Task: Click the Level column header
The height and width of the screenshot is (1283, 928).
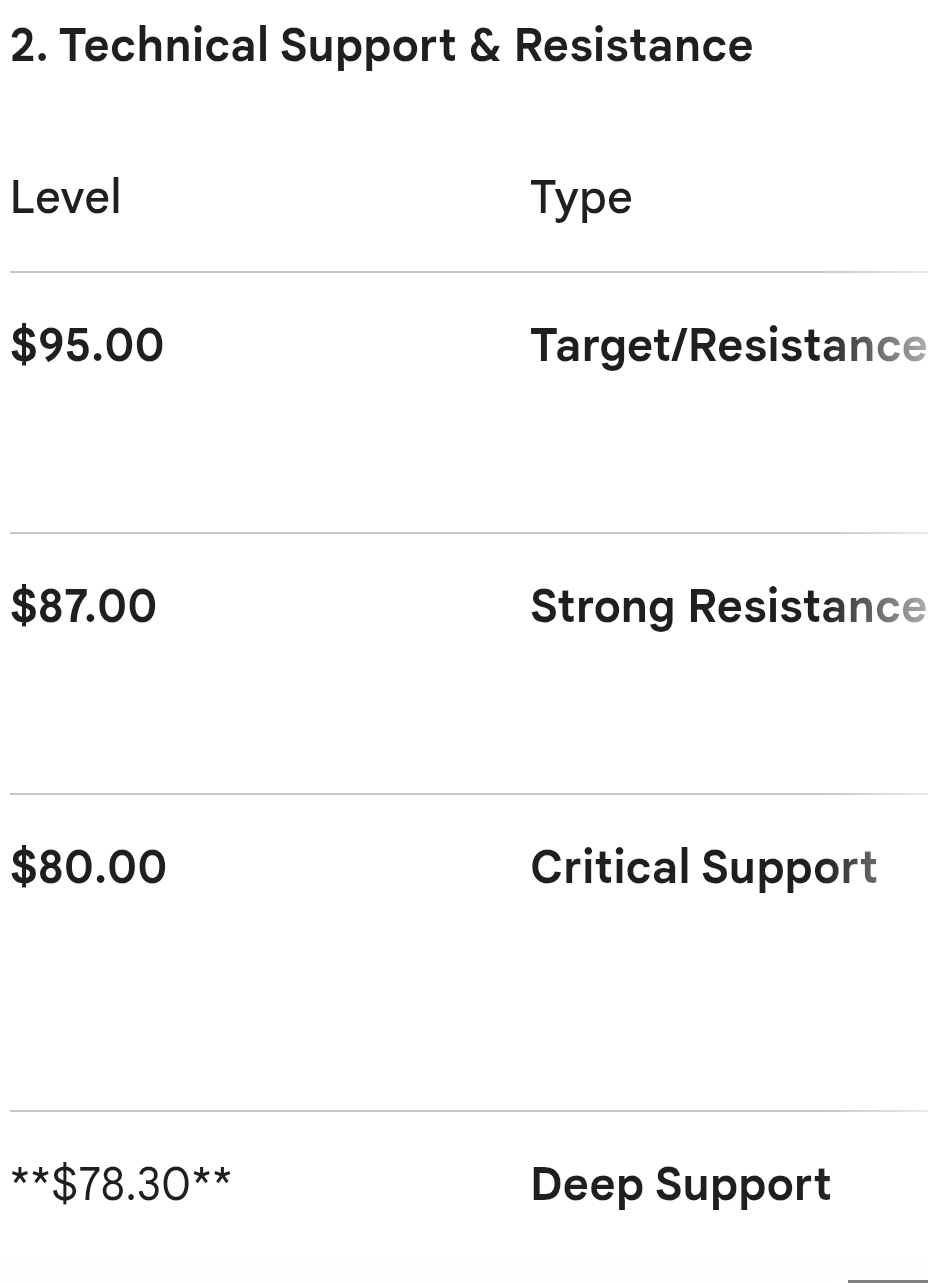Action: tap(66, 197)
